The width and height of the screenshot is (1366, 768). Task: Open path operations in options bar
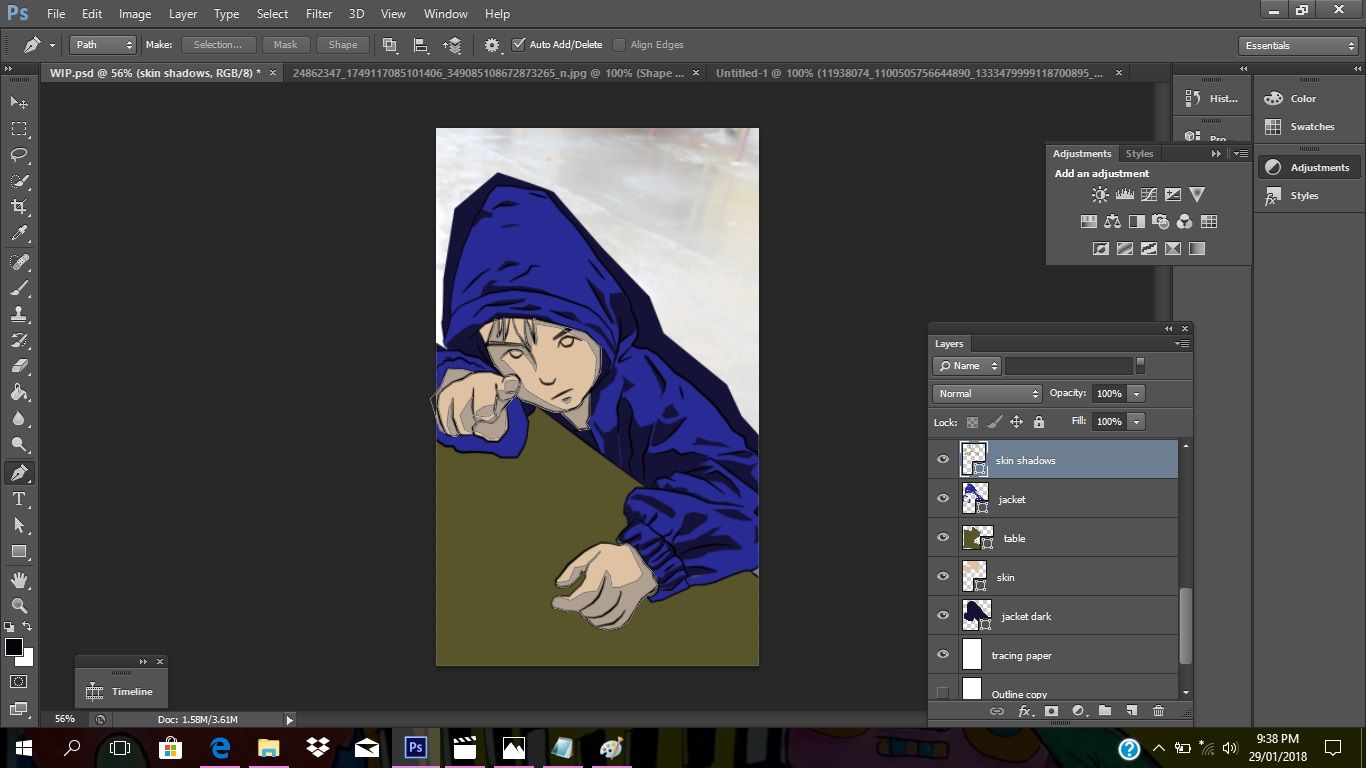[390, 45]
